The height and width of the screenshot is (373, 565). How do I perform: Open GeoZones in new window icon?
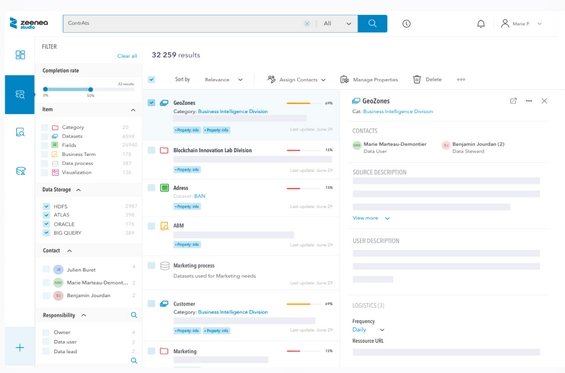point(513,101)
